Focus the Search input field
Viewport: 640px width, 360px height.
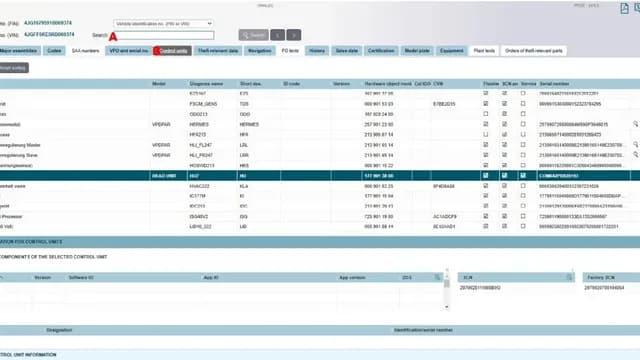coord(165,35)
